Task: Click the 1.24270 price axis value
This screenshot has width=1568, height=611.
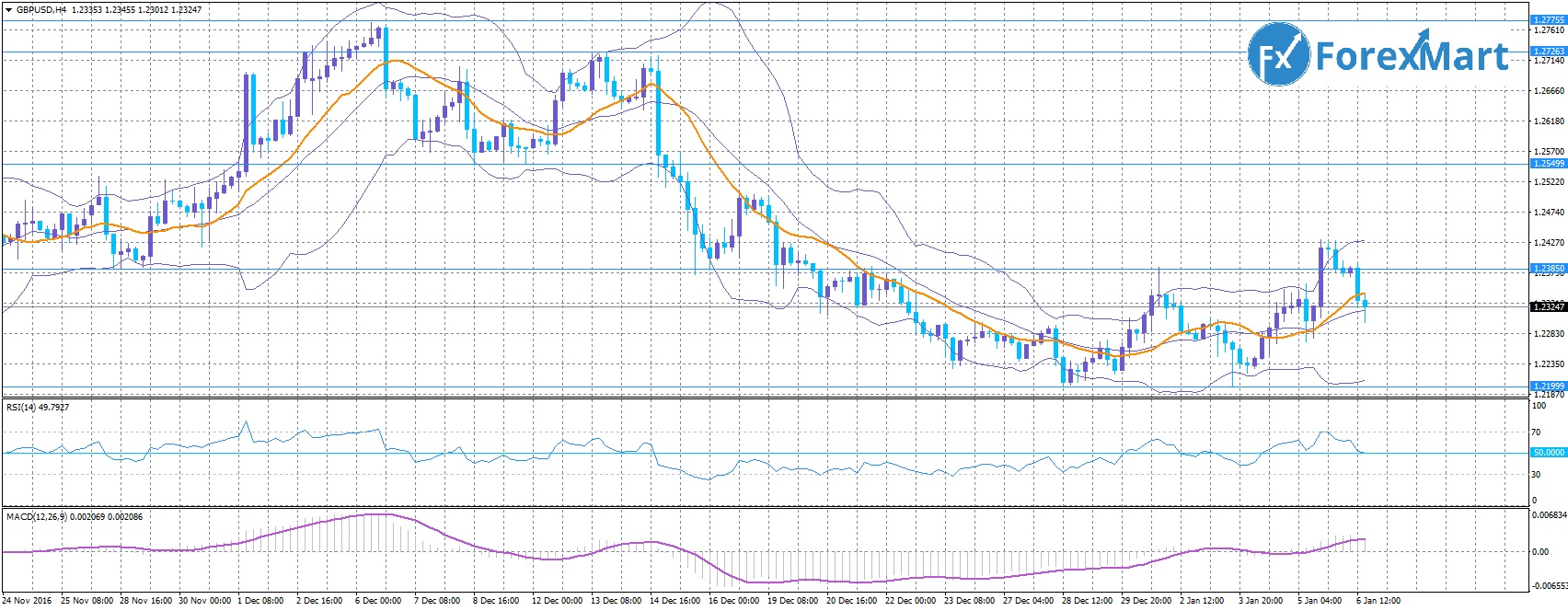Action: pos(1550,243)
